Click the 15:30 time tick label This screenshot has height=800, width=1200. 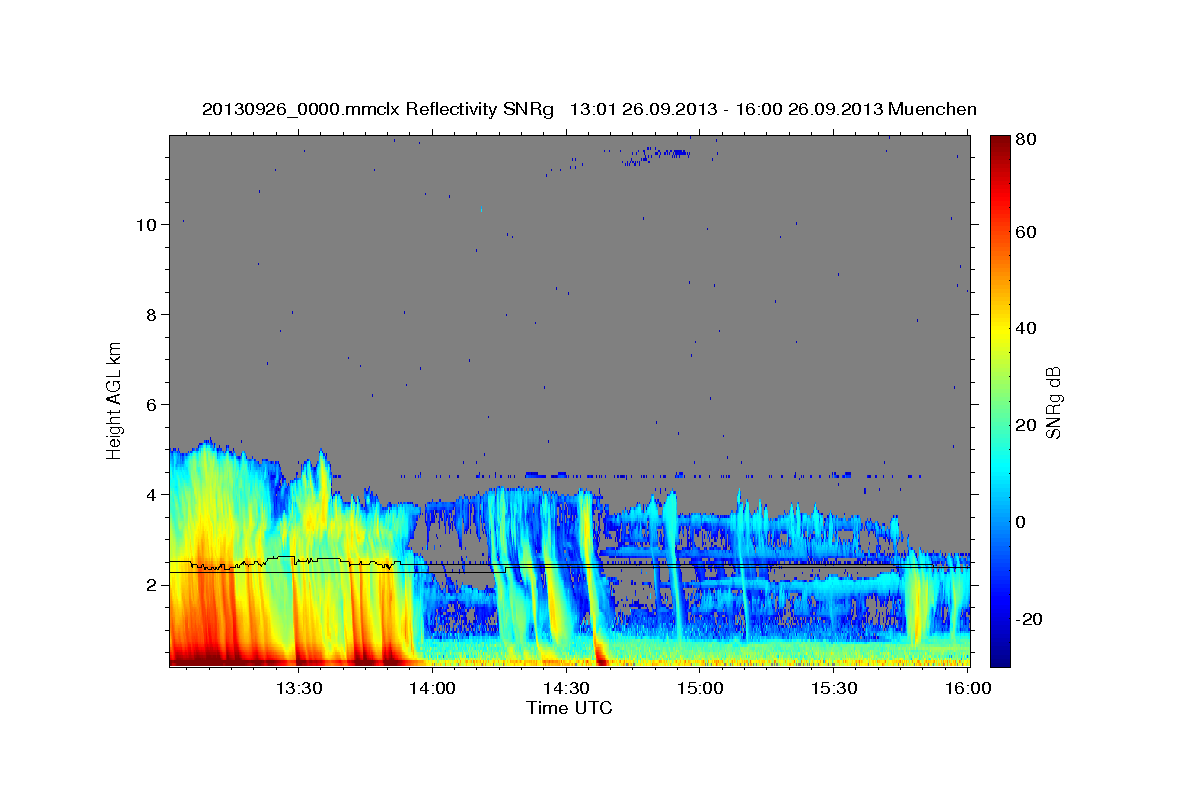click(x=834, y=689)
